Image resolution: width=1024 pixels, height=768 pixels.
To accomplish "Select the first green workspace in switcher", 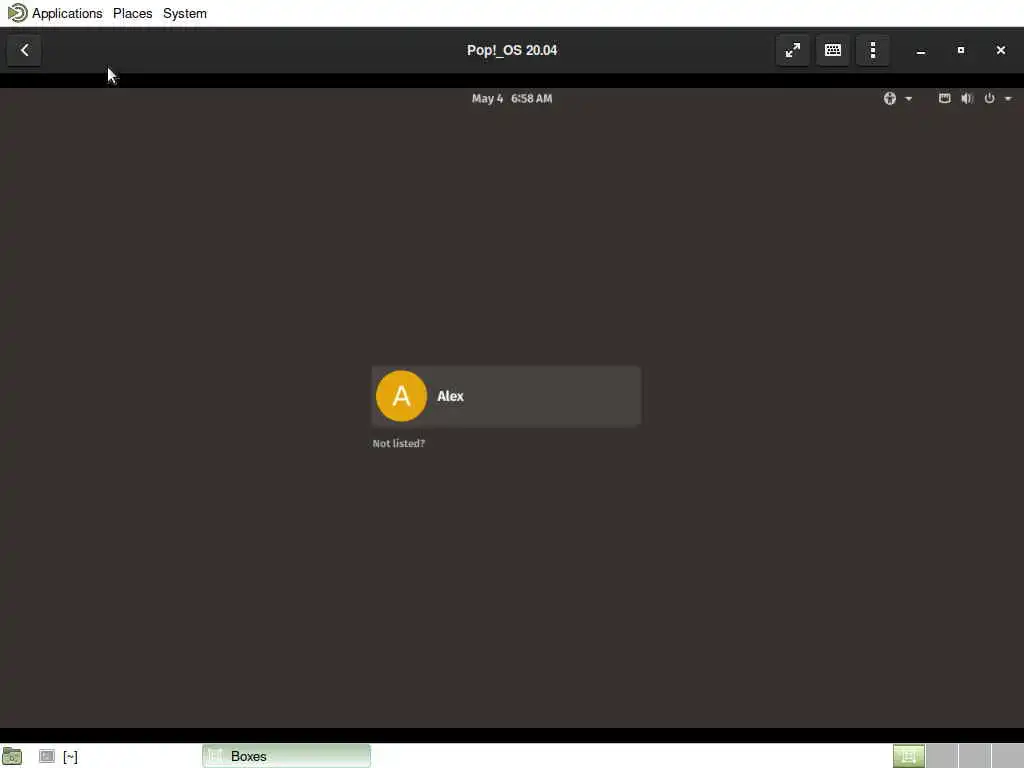I will [x=908, y=756].
